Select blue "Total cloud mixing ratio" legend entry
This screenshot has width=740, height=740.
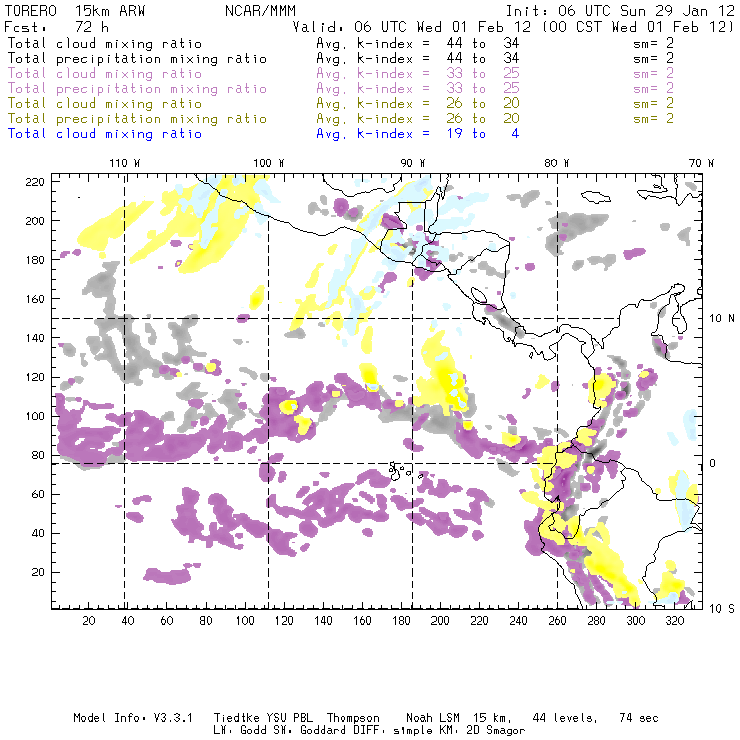105,134
